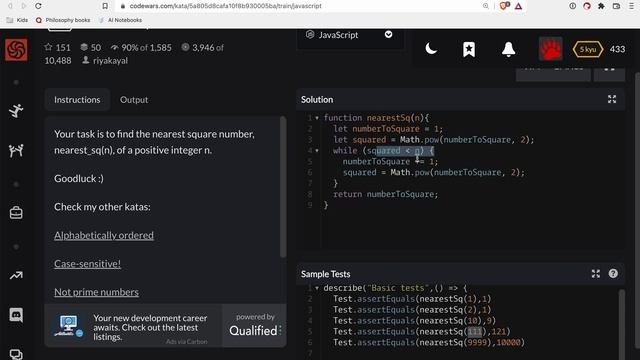The height and width of the screenshot is (360, 640).
Task: Reload the page with browser refresh
Action: click(x=38, y=6)
